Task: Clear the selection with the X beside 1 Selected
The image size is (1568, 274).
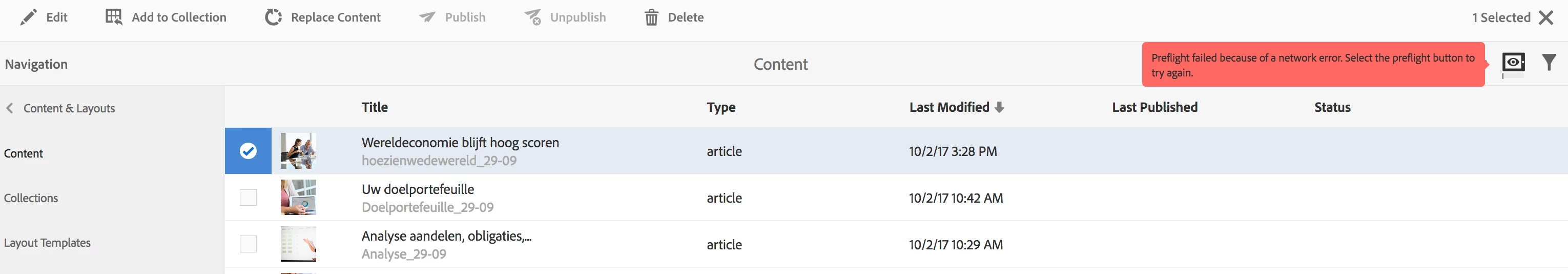Action: pos(1546,17)
